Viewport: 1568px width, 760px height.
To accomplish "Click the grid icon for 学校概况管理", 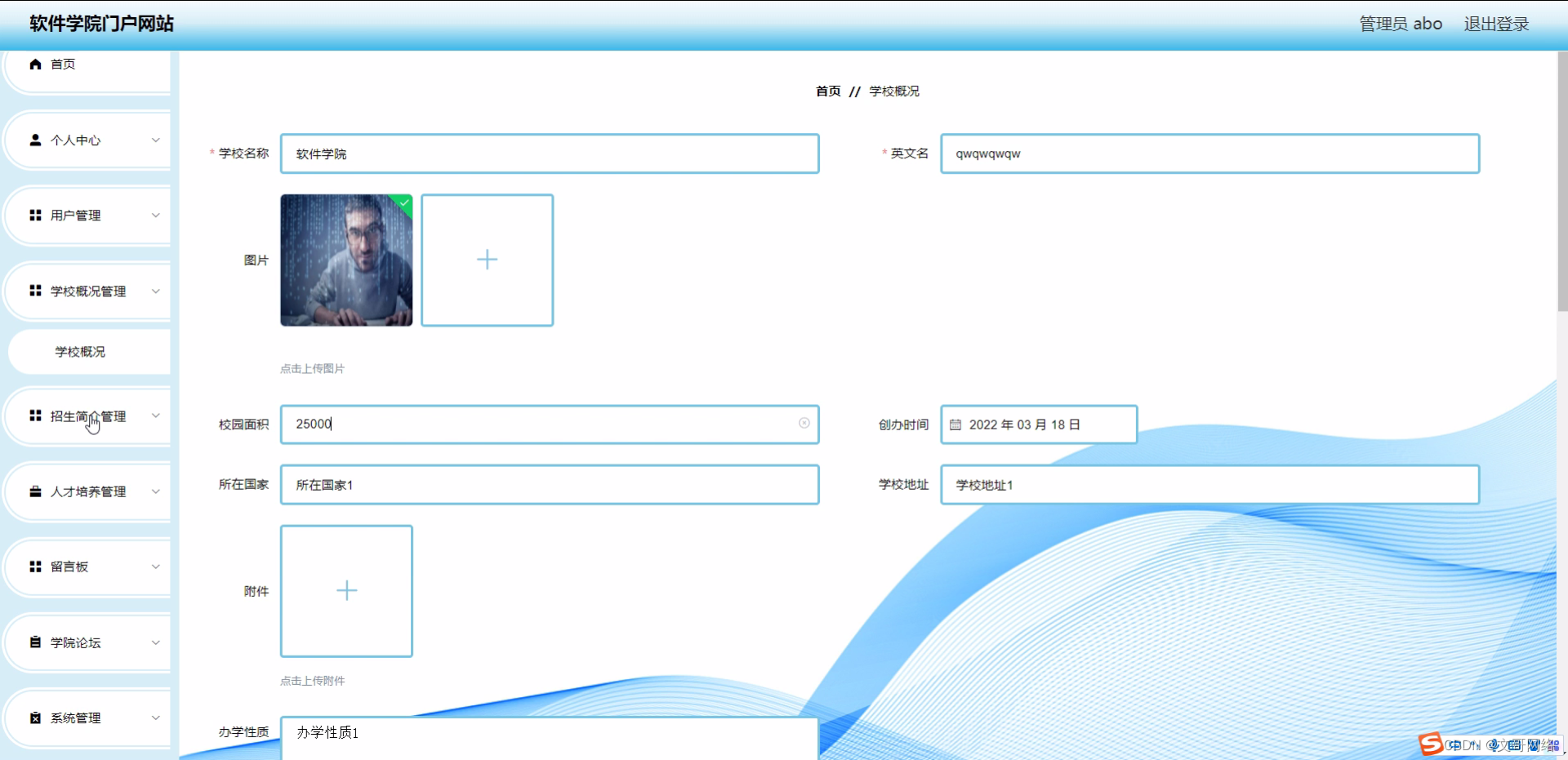I will [x=35, y=291].
